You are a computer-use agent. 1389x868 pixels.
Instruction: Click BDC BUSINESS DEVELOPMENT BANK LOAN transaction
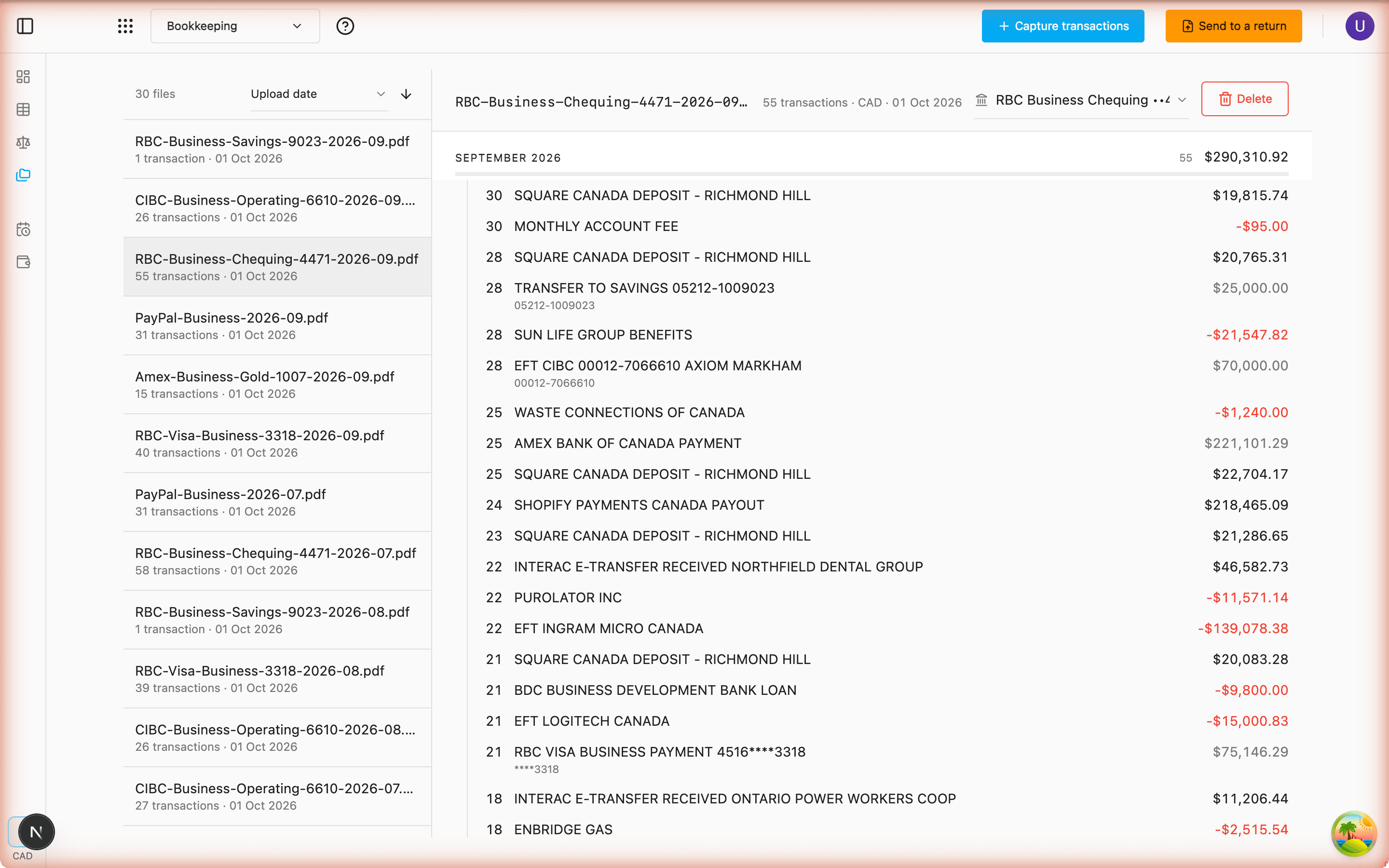887,690
